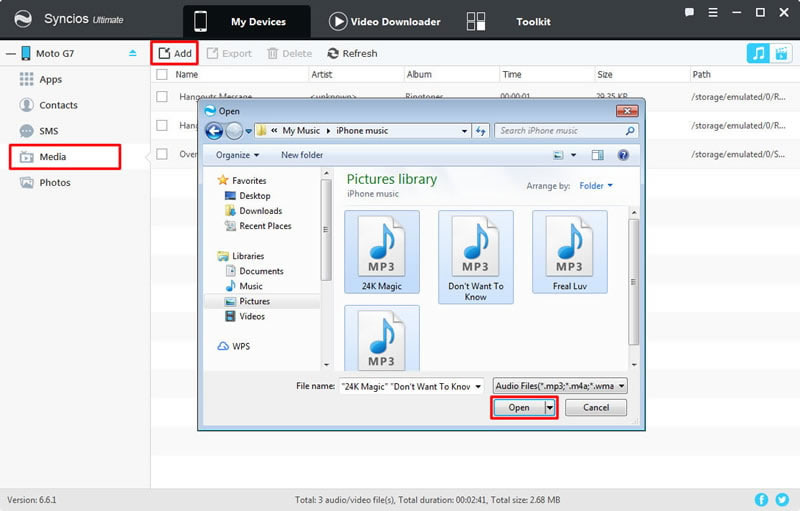Collapse the Moto G7 device tree
The image size is (800, 511).
[10, 54]
